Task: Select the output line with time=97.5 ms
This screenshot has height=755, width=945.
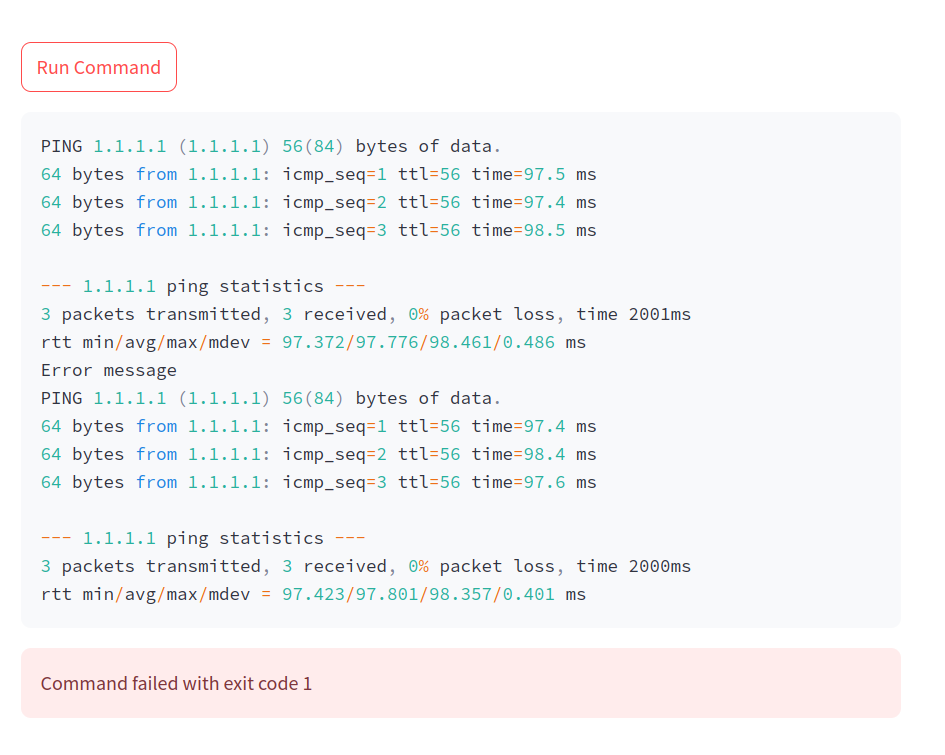Action: (318, 174)
